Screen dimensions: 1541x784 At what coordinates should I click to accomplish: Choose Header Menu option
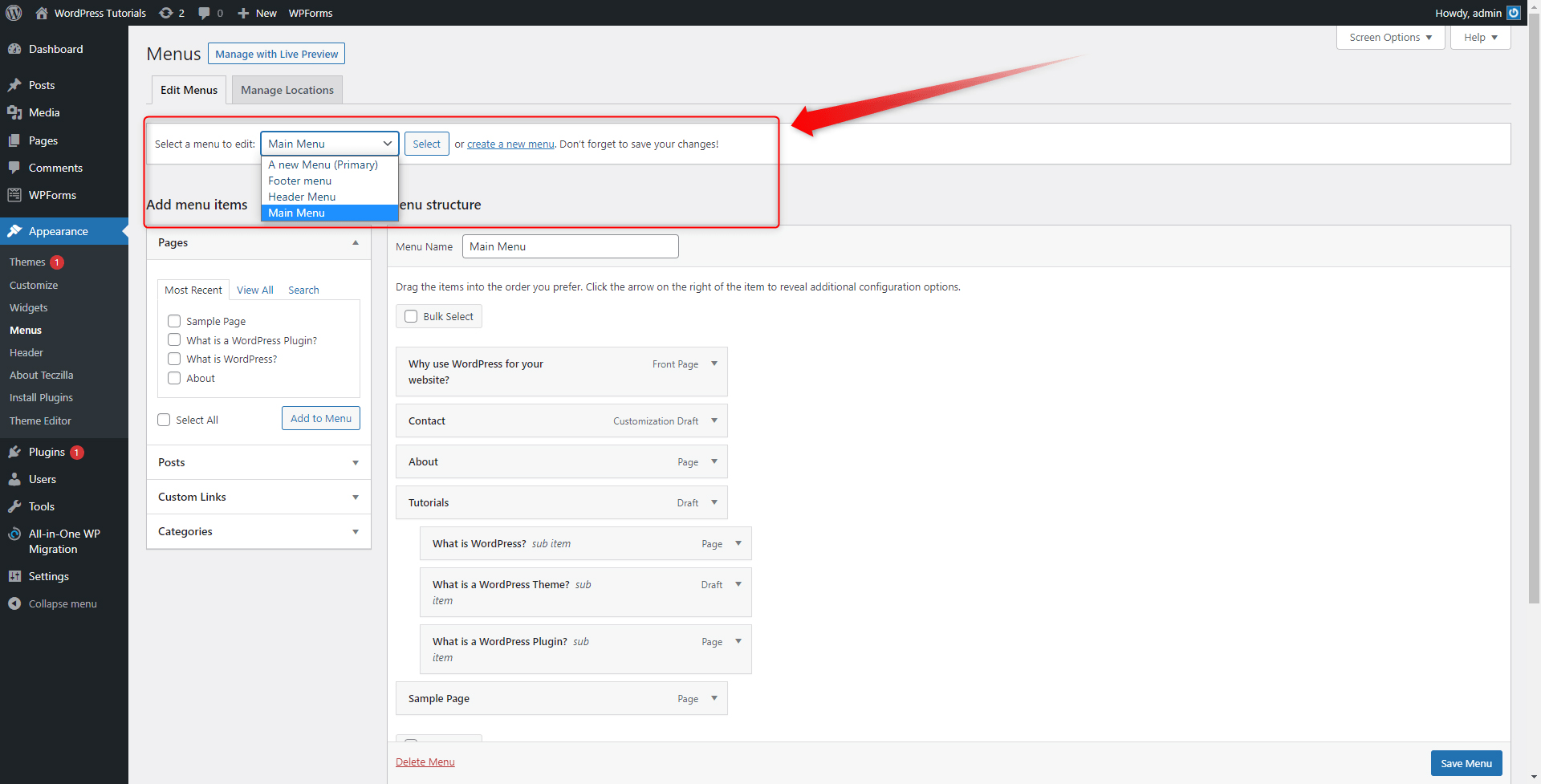(330, 197)
